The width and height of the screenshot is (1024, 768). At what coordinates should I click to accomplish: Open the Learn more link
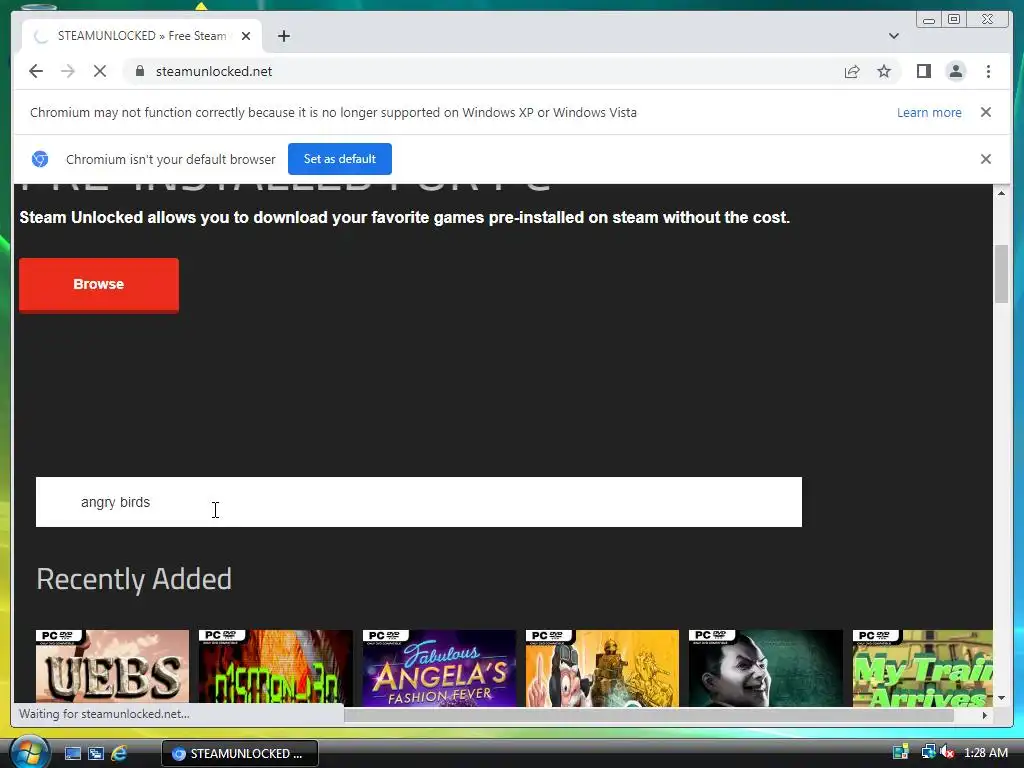tap(929, 112)
